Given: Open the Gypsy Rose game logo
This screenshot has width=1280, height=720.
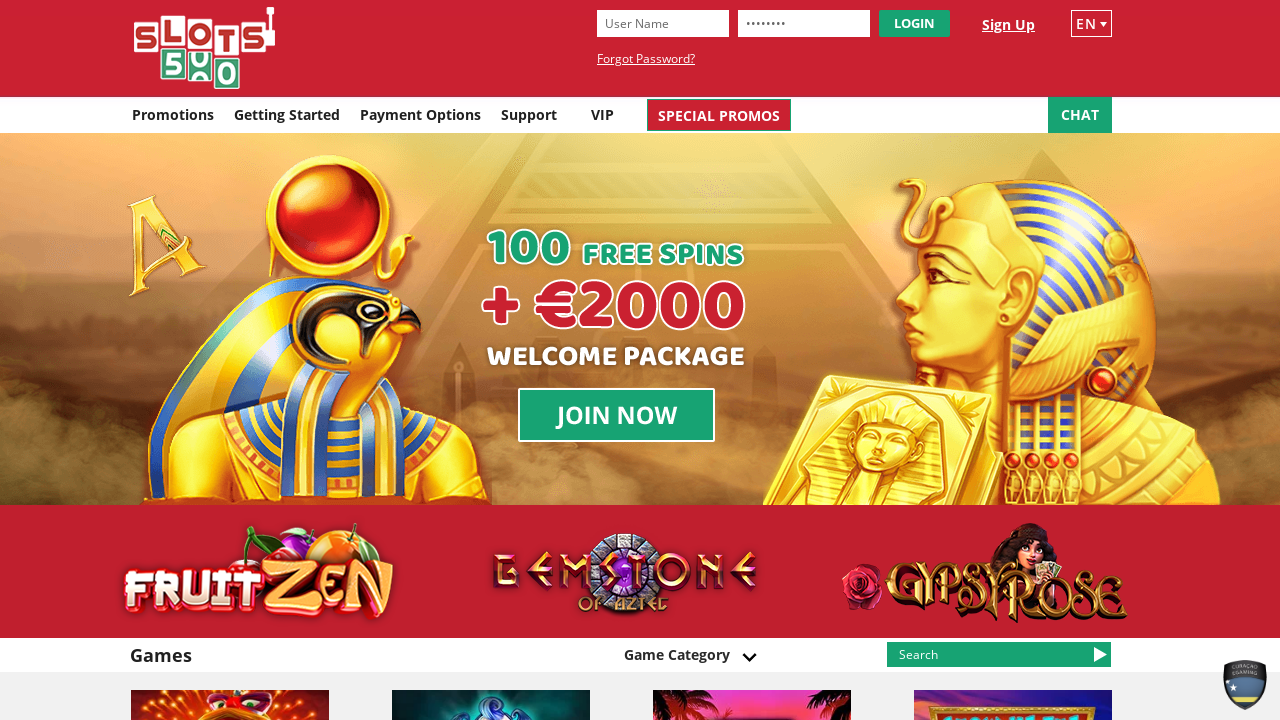Looking at the screenshot, I should pyautogui.click(x=984, y=573).
